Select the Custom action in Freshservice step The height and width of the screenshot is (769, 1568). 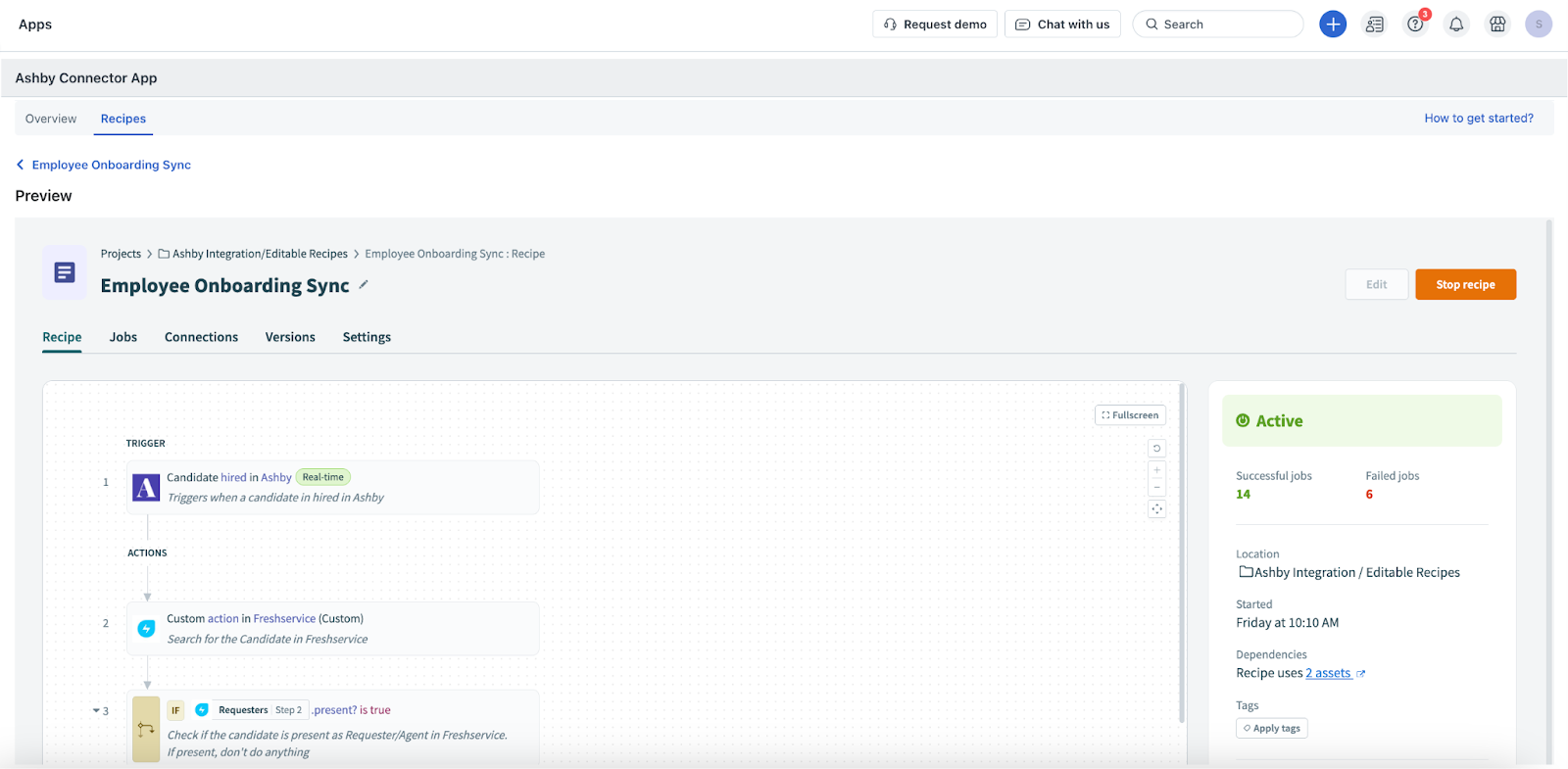click(x=333, y=628)
